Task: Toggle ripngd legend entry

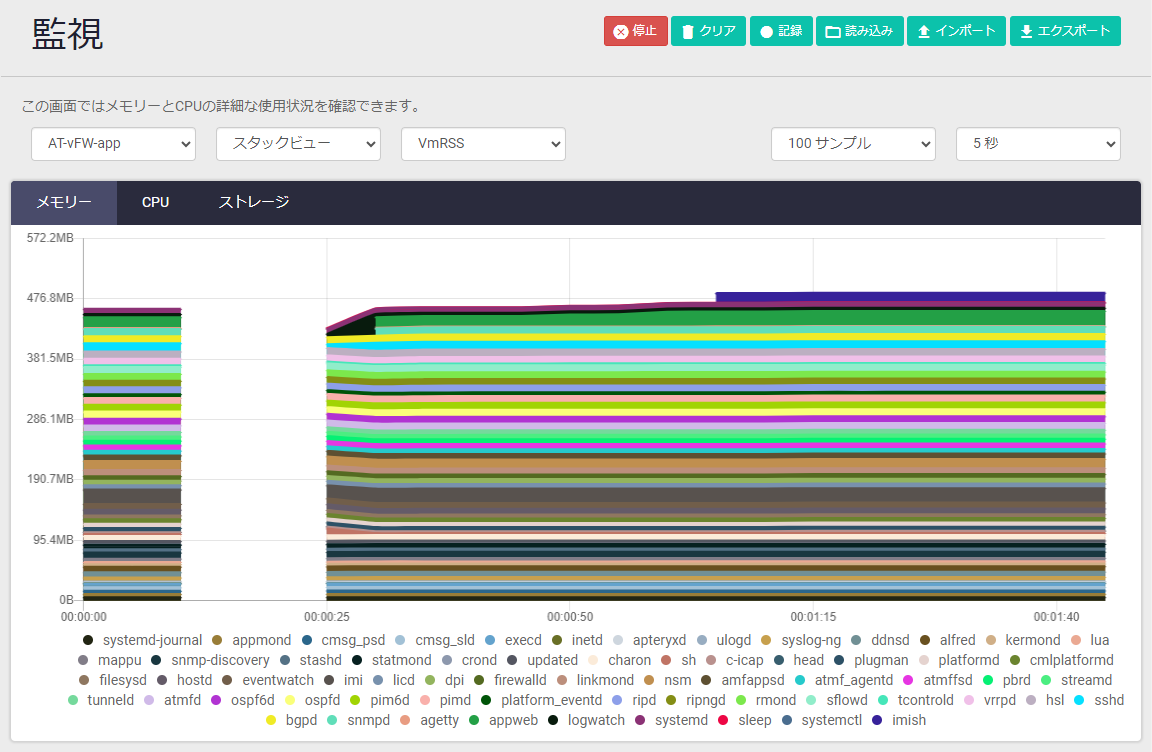Action: coord(695,699)
